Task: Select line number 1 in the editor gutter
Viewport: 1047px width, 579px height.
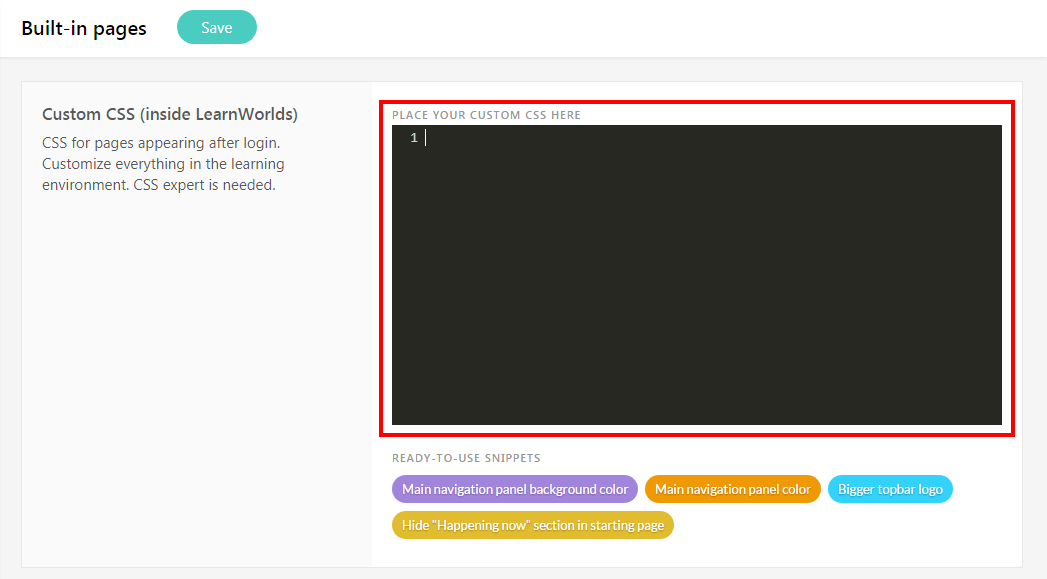Action: point(414,138)
